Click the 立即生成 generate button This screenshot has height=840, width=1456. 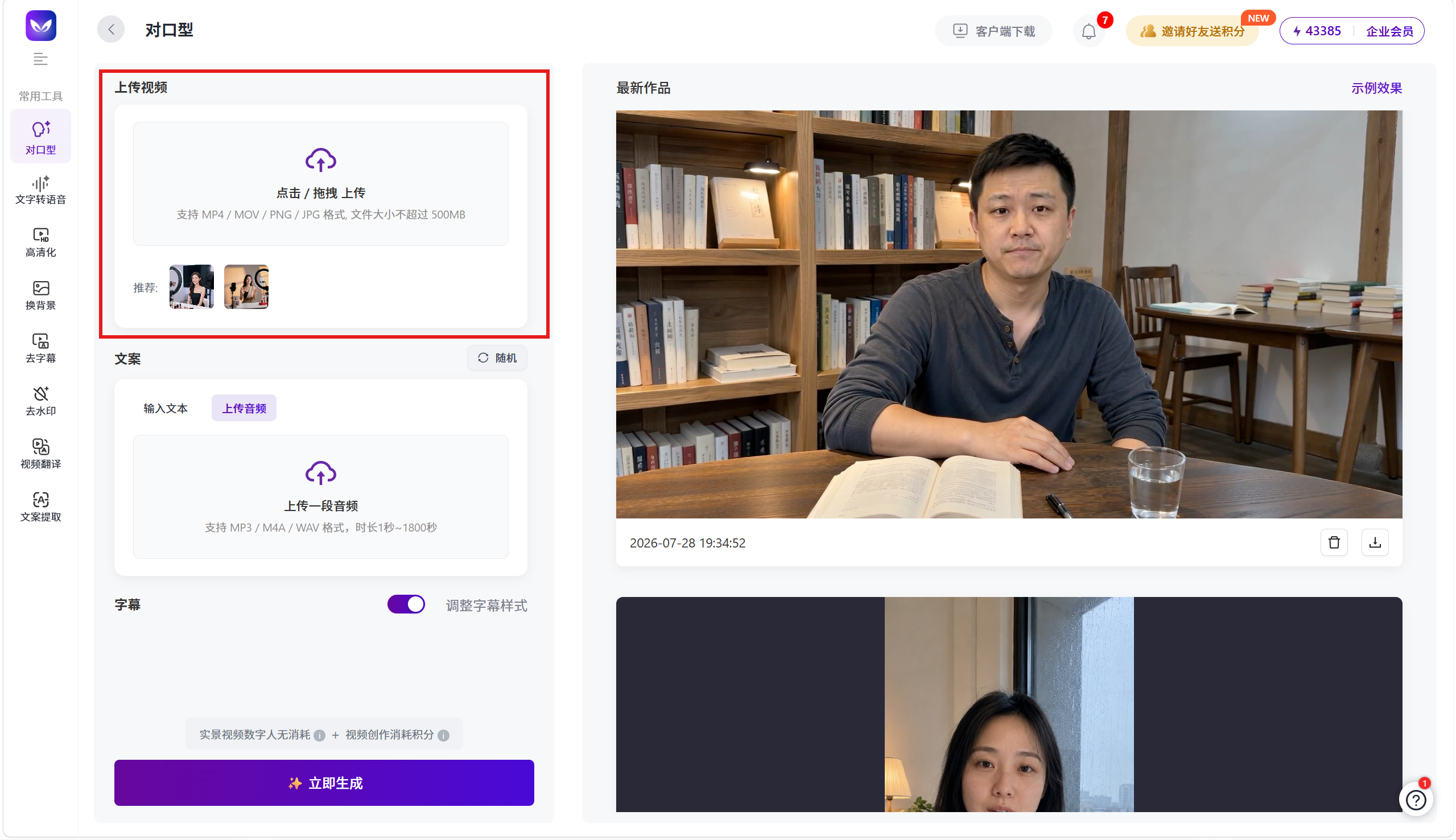pos(324,784)
